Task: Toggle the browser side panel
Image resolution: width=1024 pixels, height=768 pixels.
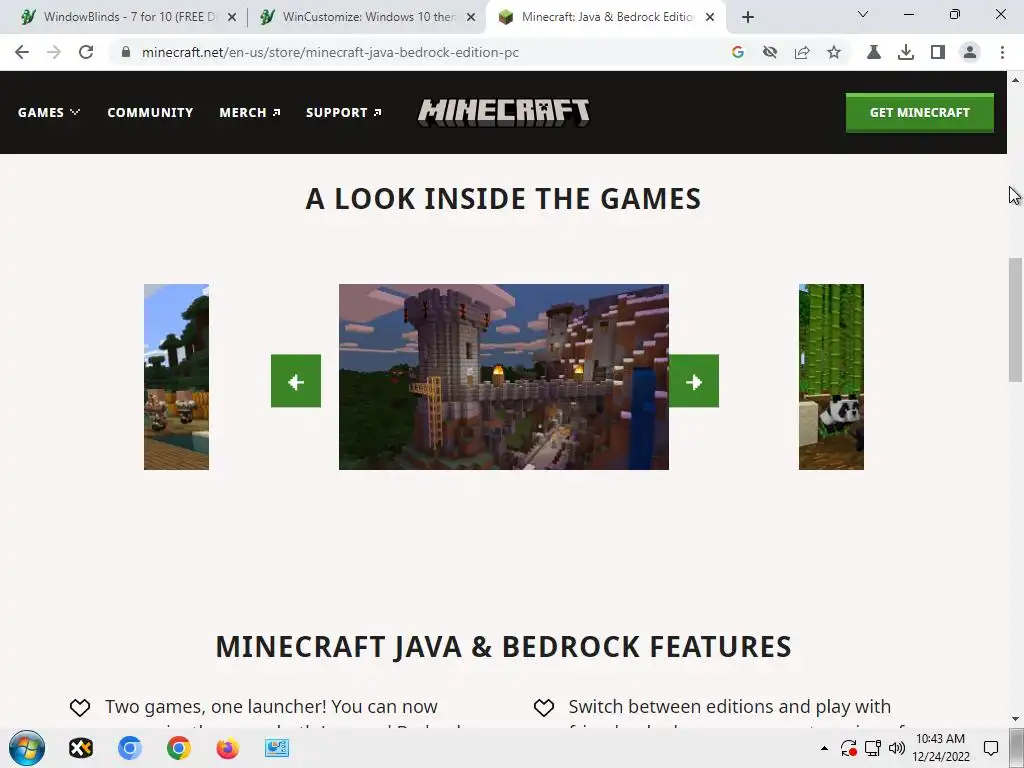Action: pos(938,52)
